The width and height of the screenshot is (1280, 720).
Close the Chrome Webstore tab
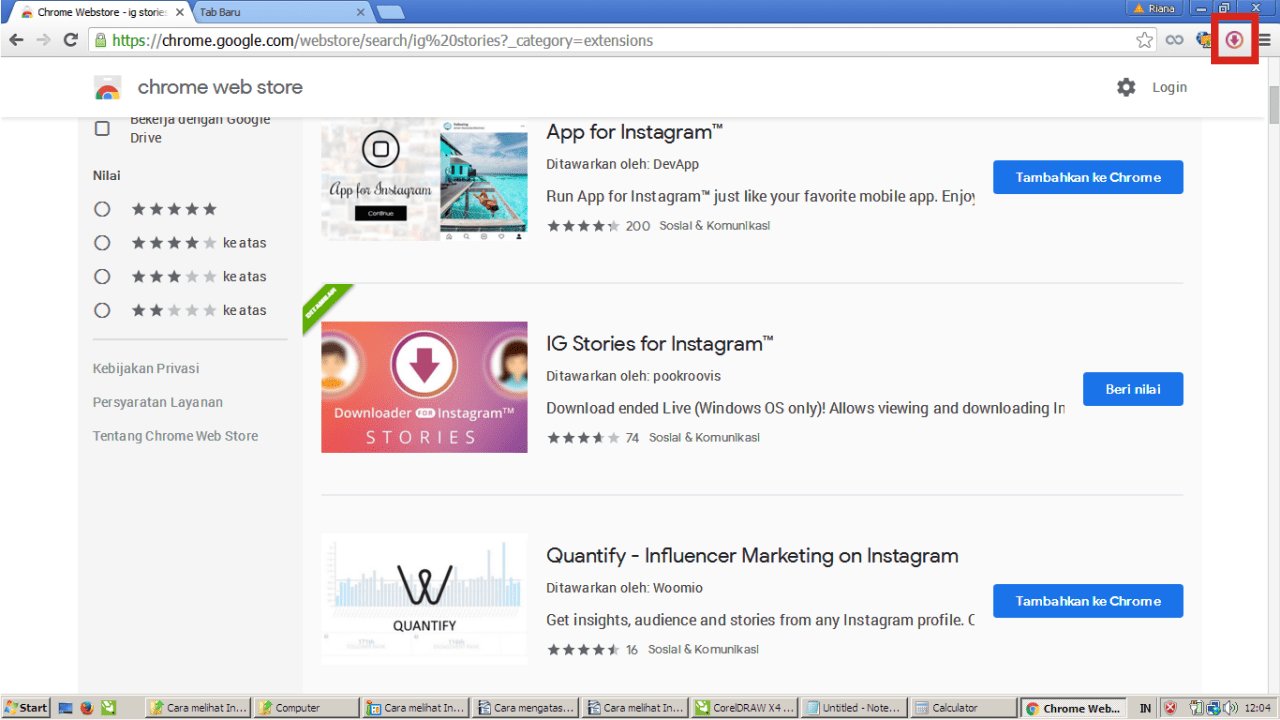click(178, 12)
